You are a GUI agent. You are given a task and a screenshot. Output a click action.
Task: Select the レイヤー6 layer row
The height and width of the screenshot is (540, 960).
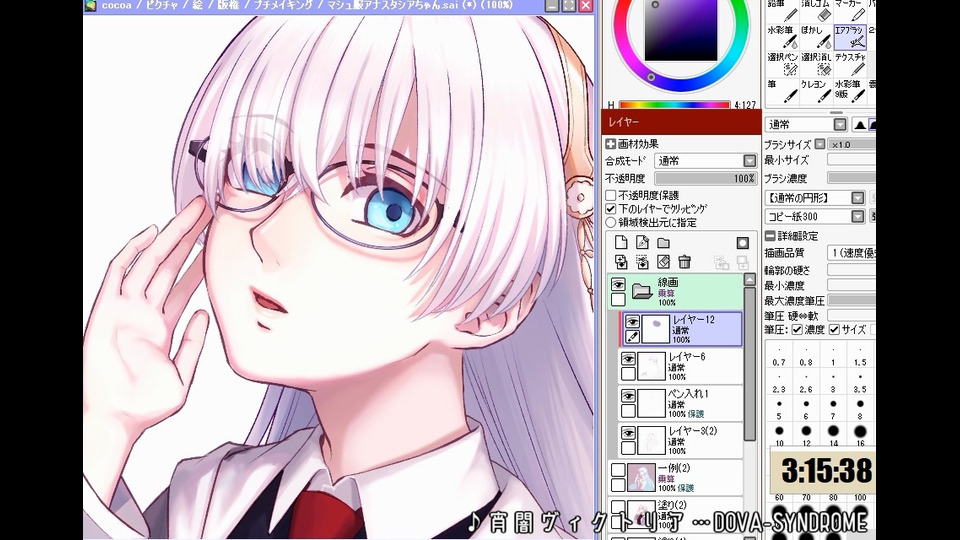681,366
